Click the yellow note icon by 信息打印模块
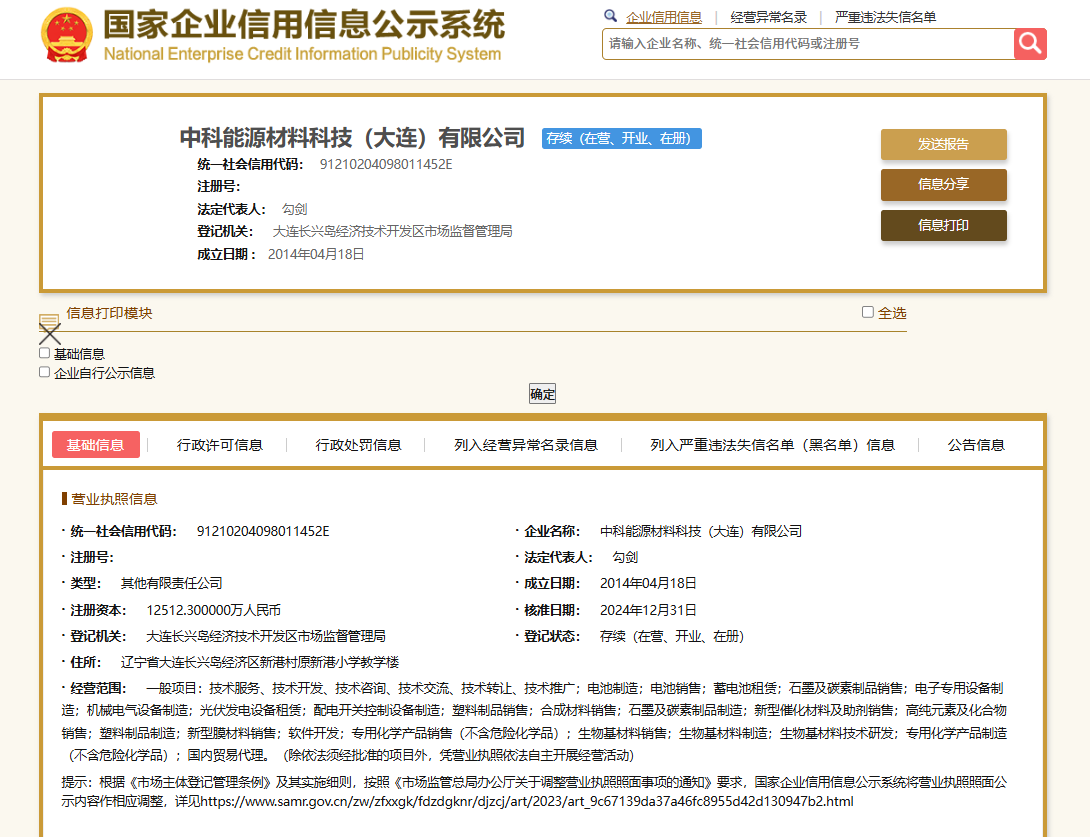The height and width of the screenshot is (837, 1090). [x=49, y=320]
